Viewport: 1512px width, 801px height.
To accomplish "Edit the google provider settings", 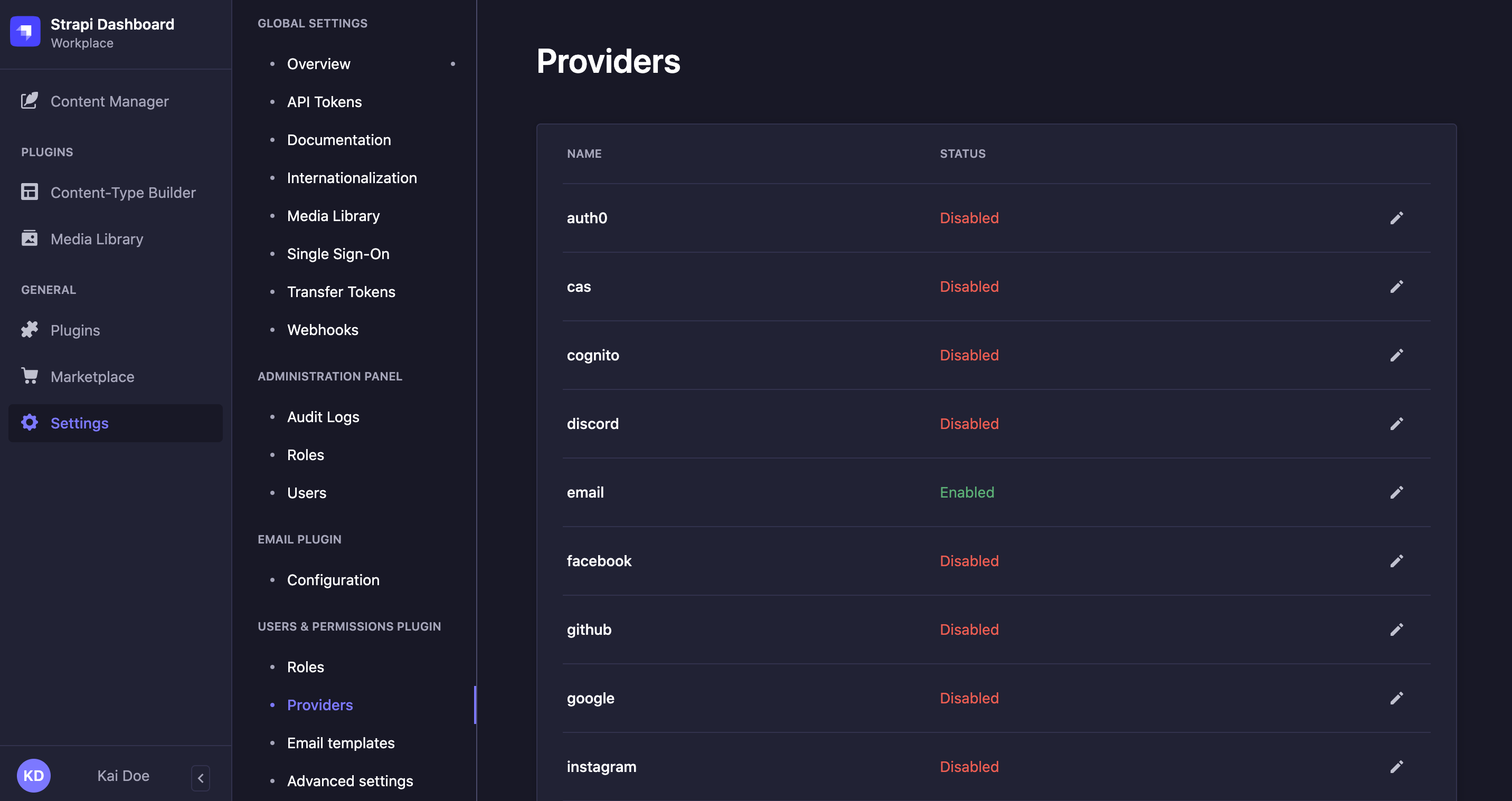I will 1397,698.
